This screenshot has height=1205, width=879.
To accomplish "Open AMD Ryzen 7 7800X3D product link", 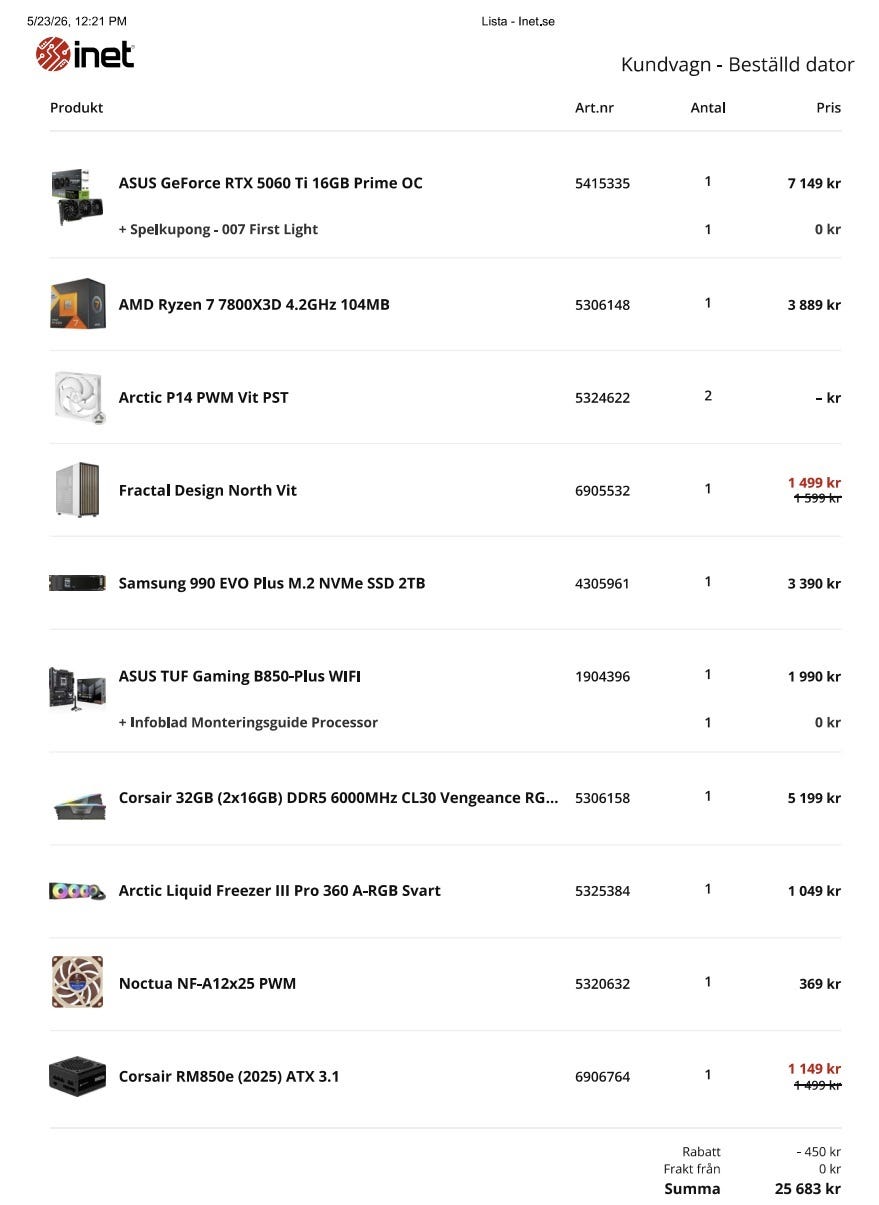I will [254, 304].
